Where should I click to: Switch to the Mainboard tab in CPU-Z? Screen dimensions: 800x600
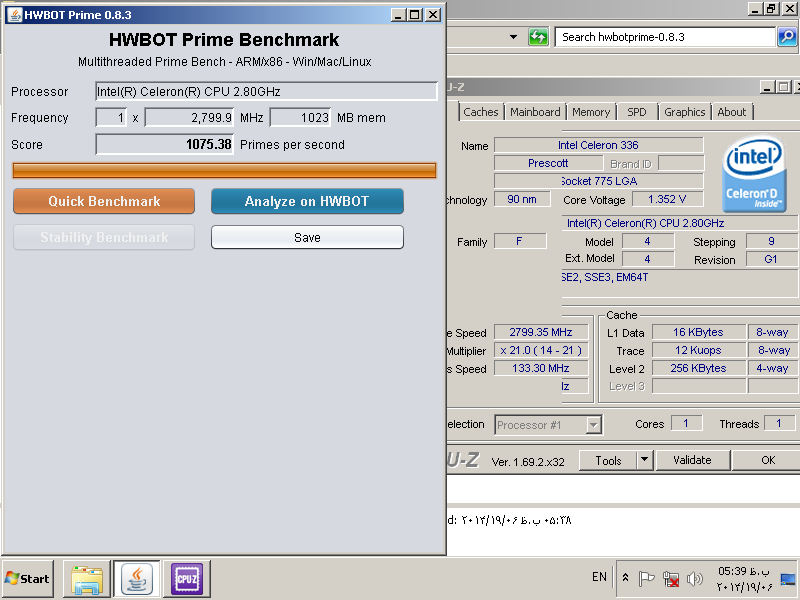coord(535,112)
